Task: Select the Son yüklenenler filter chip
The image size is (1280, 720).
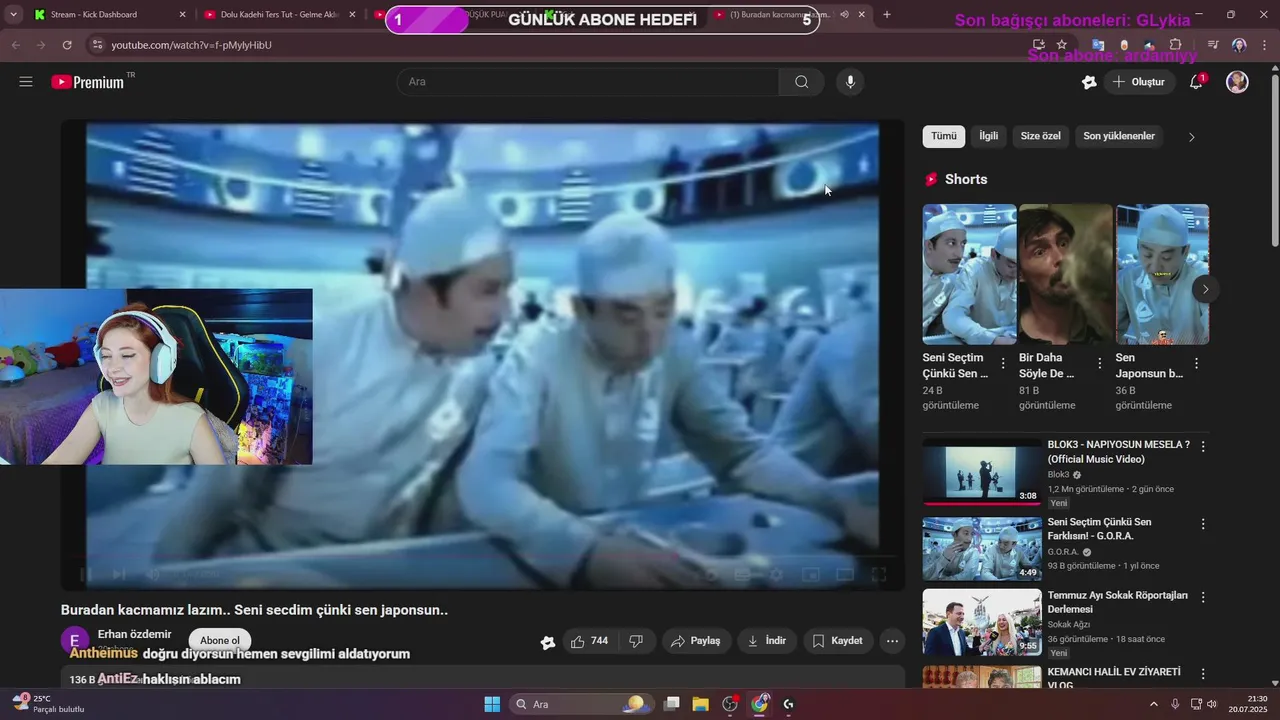Action: click(1119, 136)
